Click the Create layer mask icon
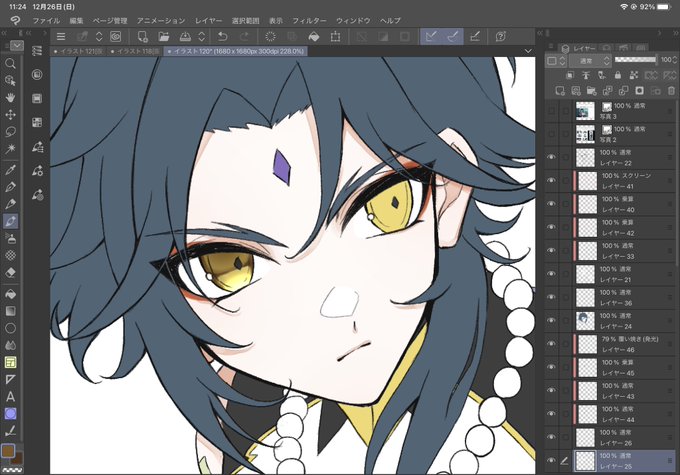This screenshot has height=475, width=680. pos(639,91)
